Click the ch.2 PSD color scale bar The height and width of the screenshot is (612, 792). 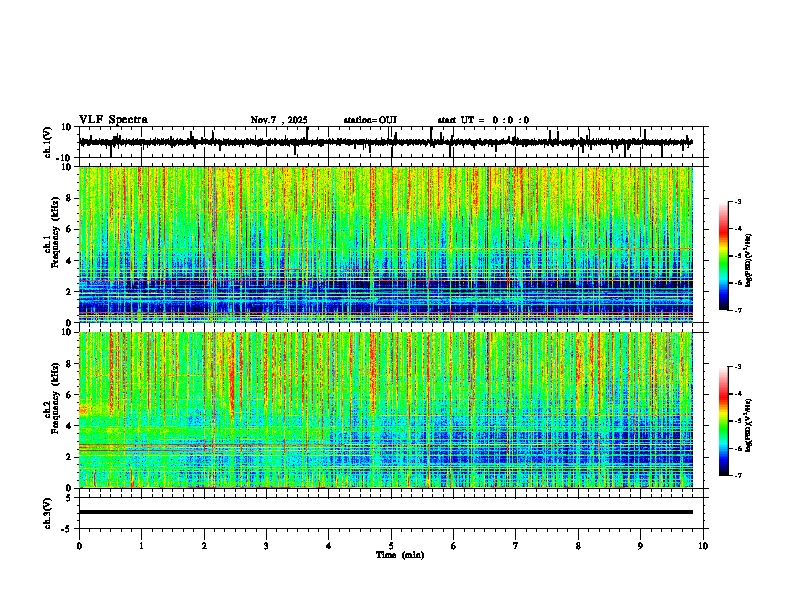click(724, 421)
